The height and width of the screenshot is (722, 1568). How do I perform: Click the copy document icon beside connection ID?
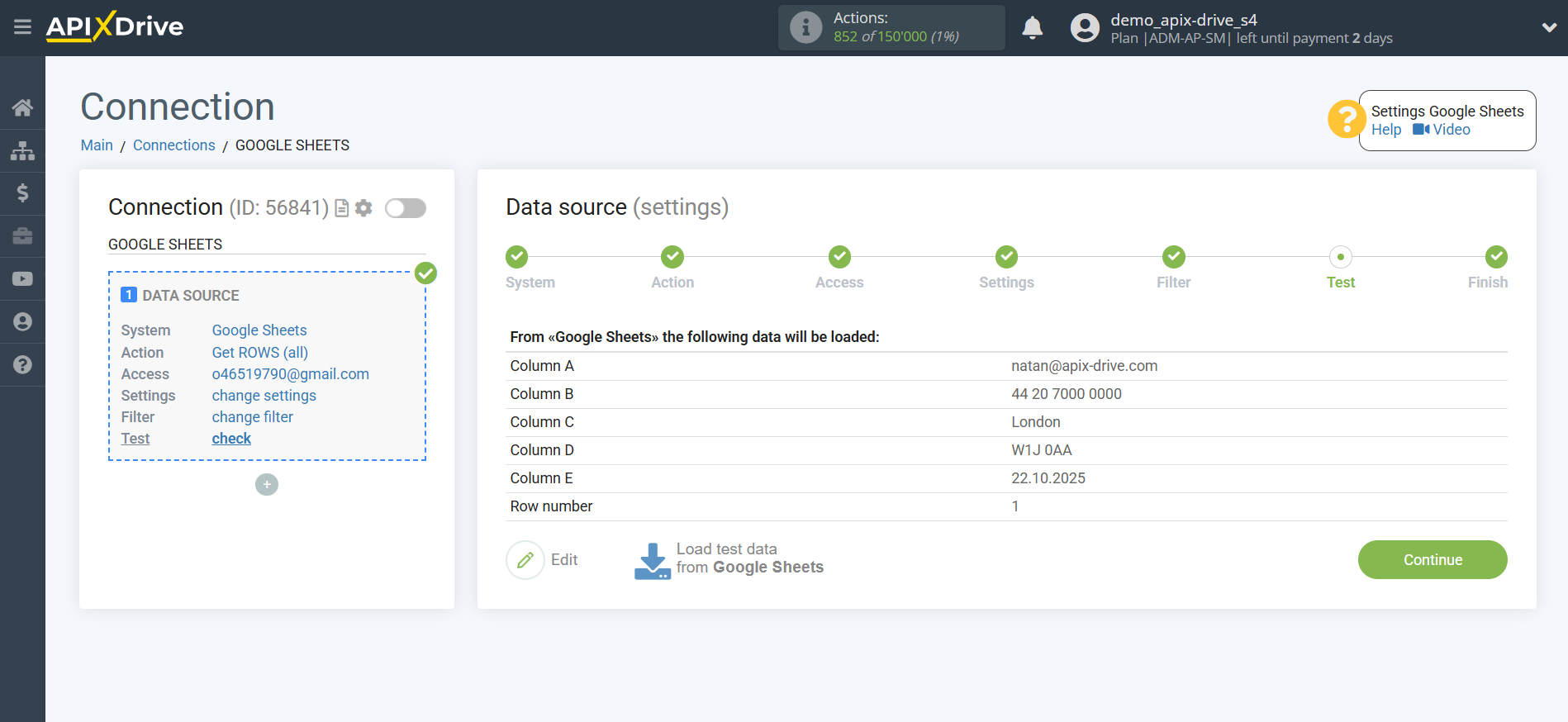(x=342, y=208)
